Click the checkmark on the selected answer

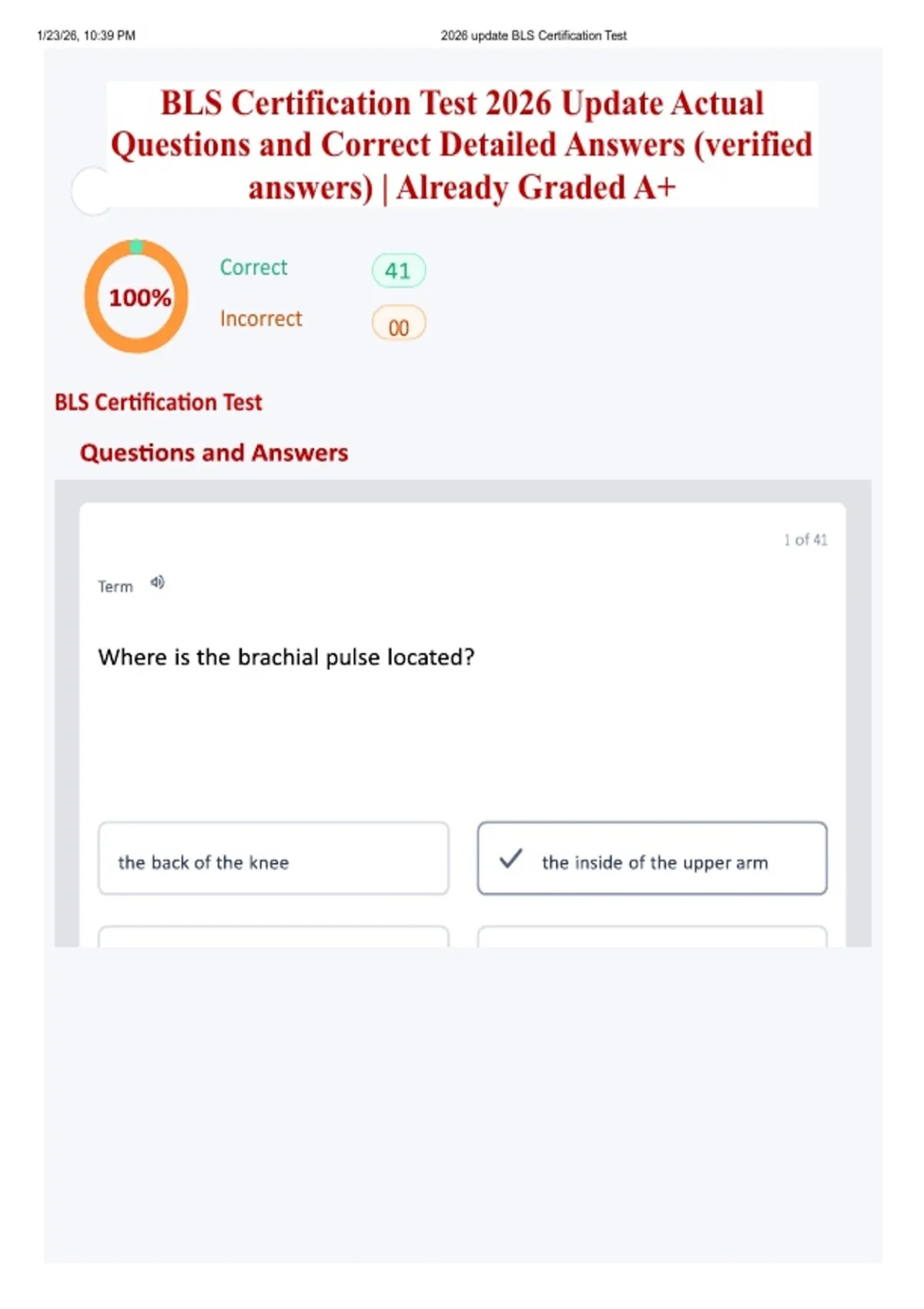pyautogui.click(x=511, y=859)
